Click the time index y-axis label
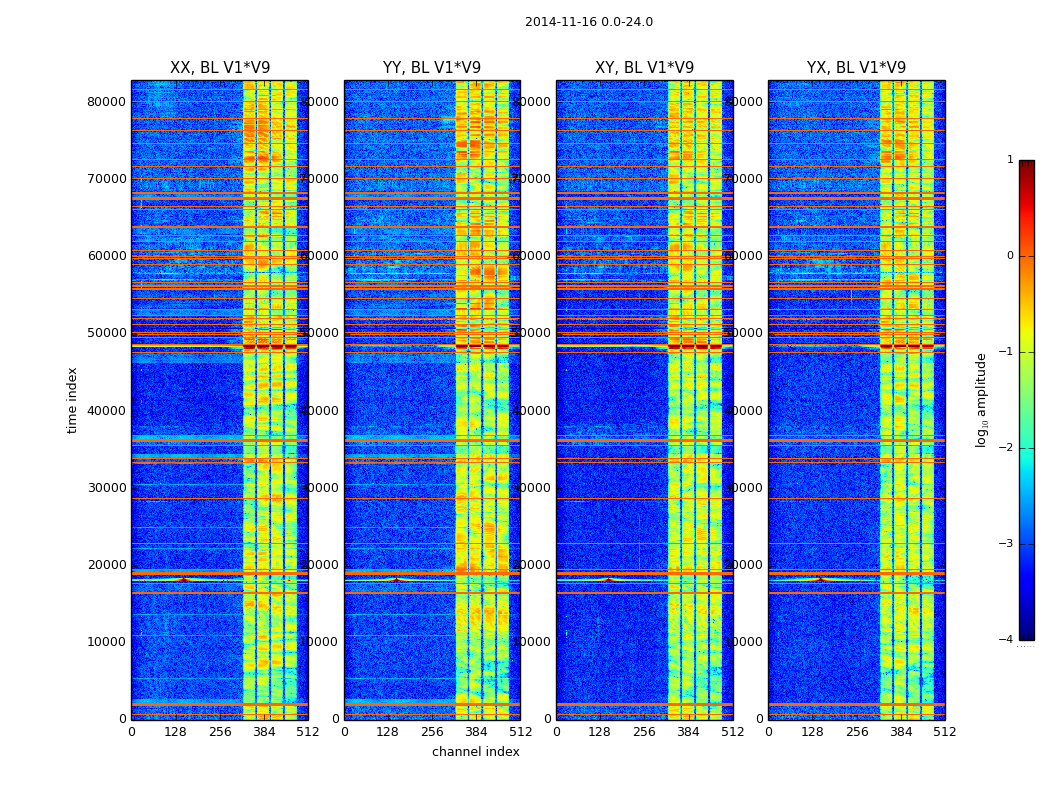Image resolution: width=1050 pixels, height=800 pixels. [72, 400]
